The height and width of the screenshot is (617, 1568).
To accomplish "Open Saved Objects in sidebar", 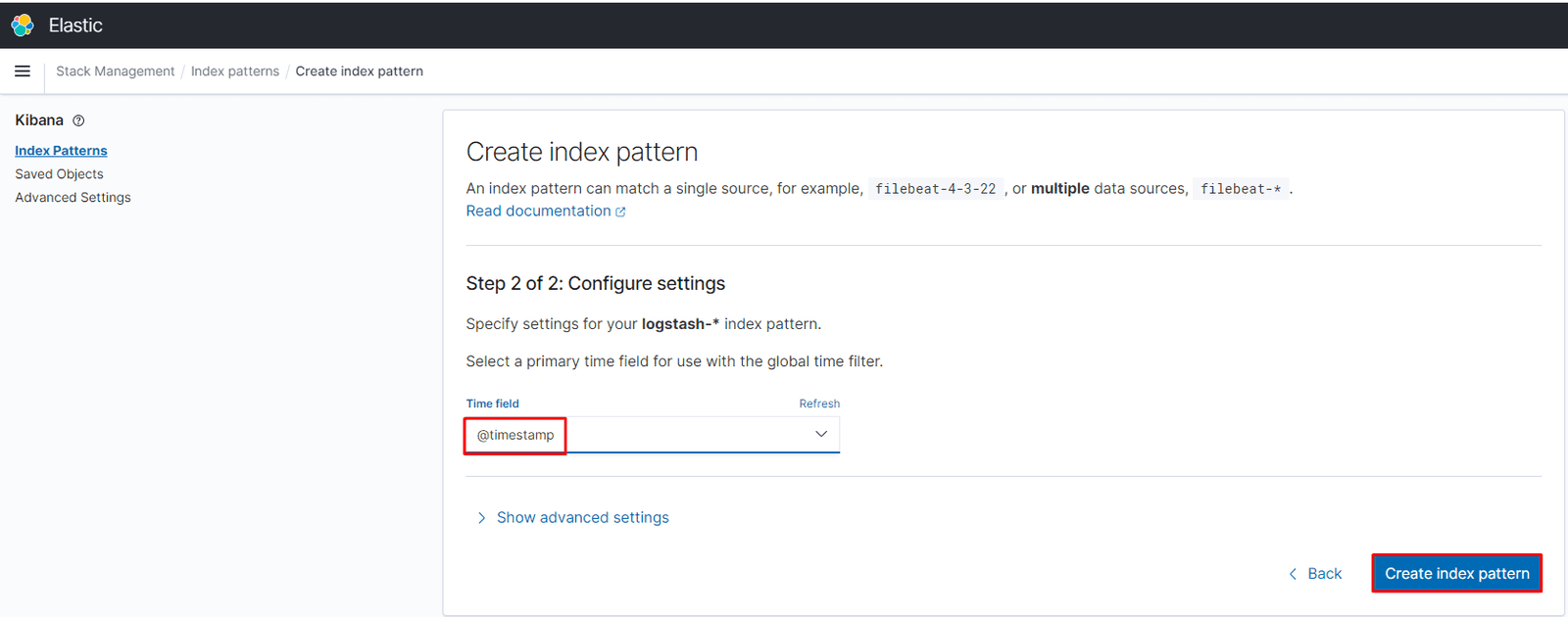I will (x=59, y=174).
